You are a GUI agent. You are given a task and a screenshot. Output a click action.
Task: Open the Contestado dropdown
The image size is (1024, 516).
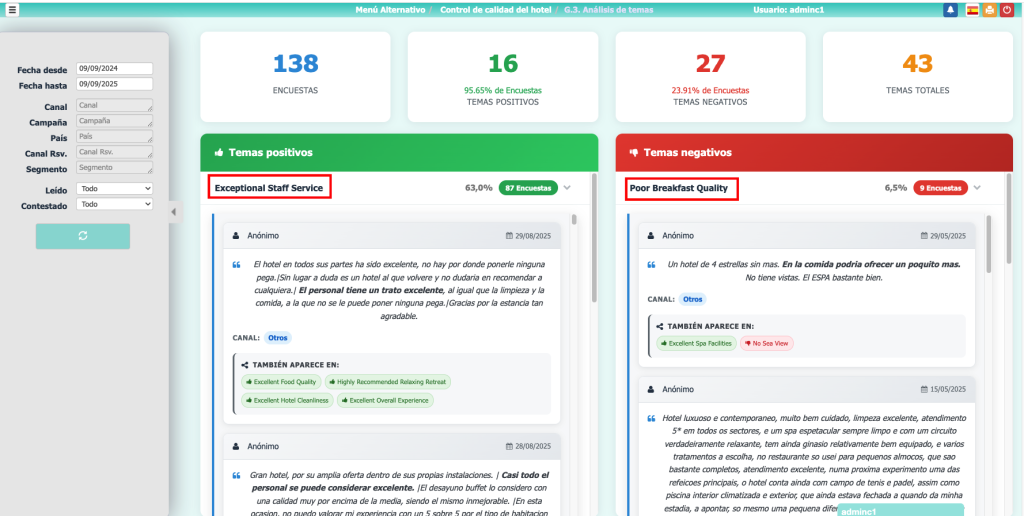click(114, 204)
